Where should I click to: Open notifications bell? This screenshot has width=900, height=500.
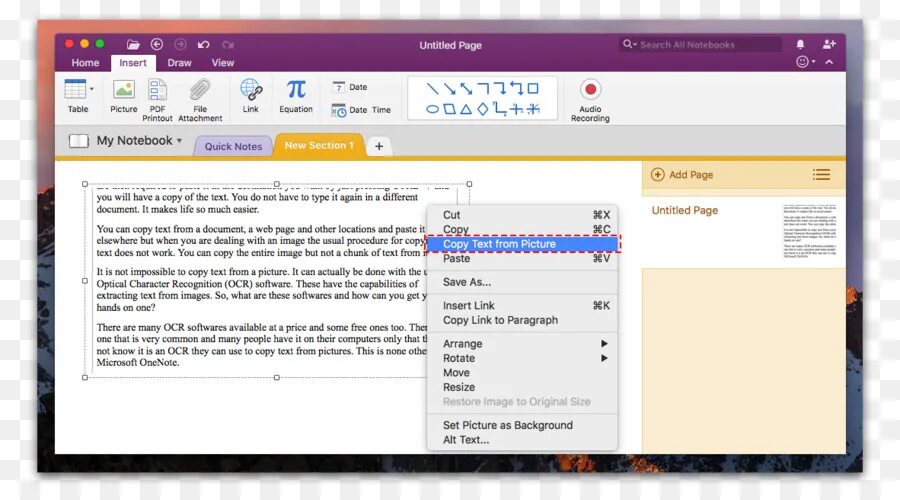point(800,44)
